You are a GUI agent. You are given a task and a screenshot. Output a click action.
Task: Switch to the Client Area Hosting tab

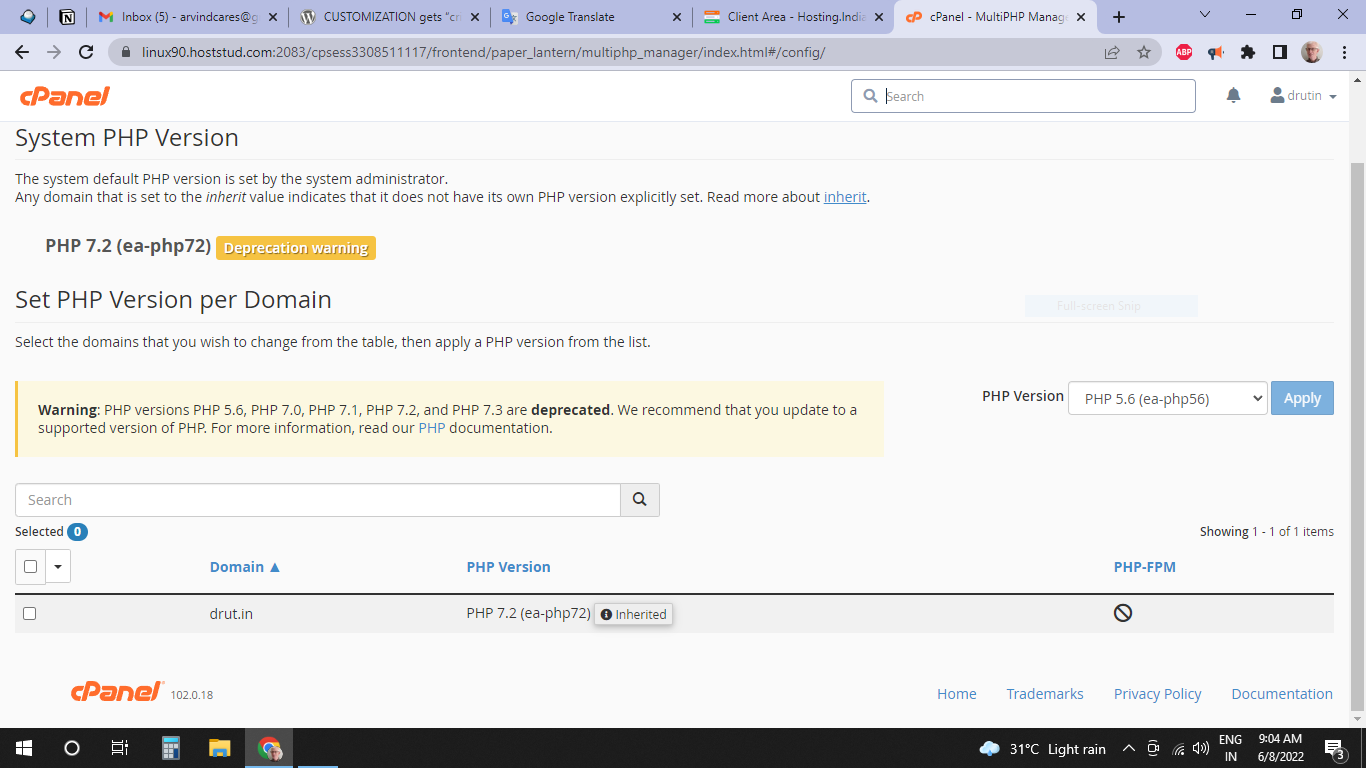click(793, 17)
